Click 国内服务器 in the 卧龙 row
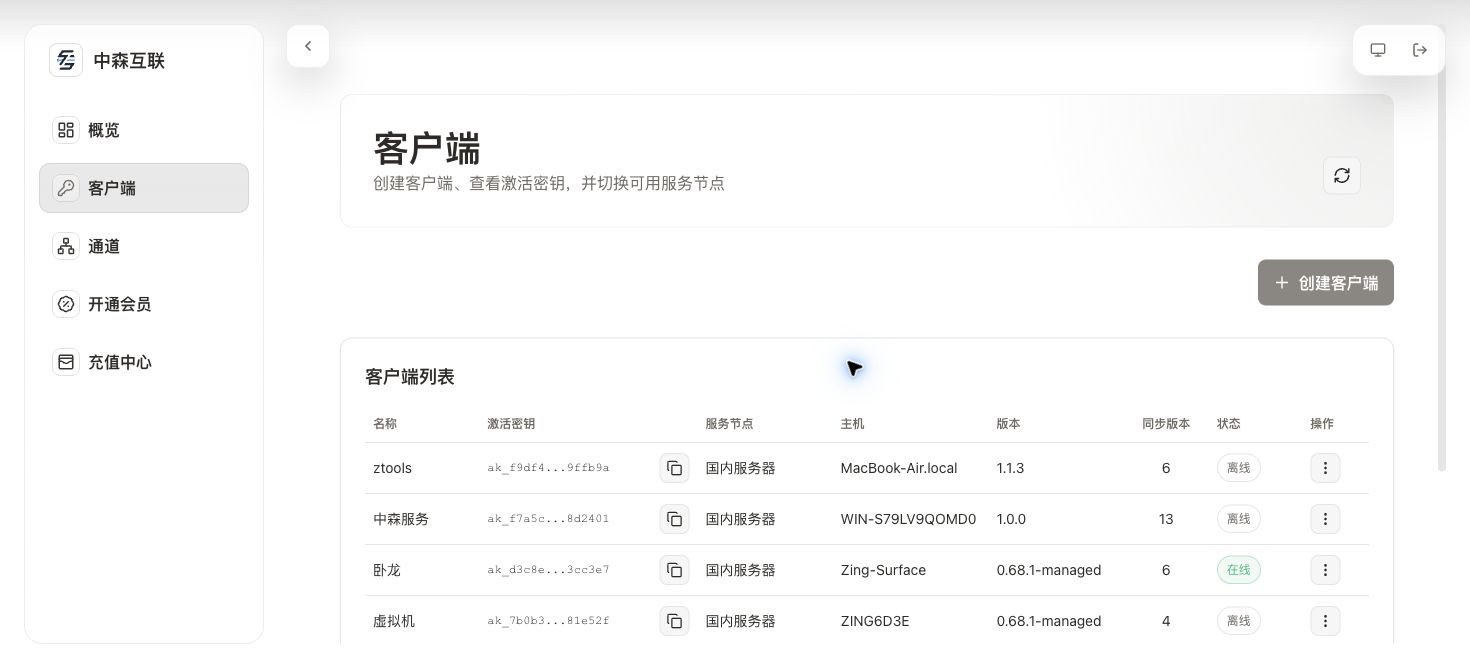This screenshot has height=668, width=1470. pyautogui.click(x=740, y=570)
